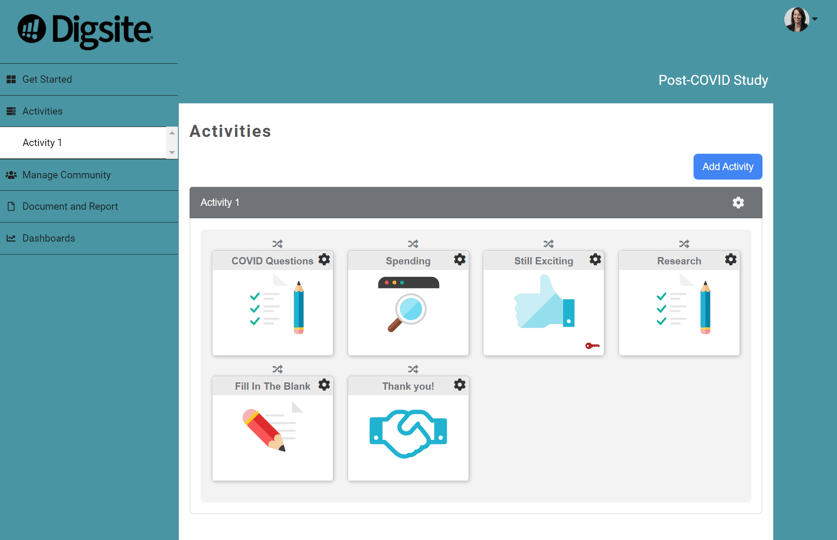Select Activity 1 in the sidebar submenu

[84, 143]
